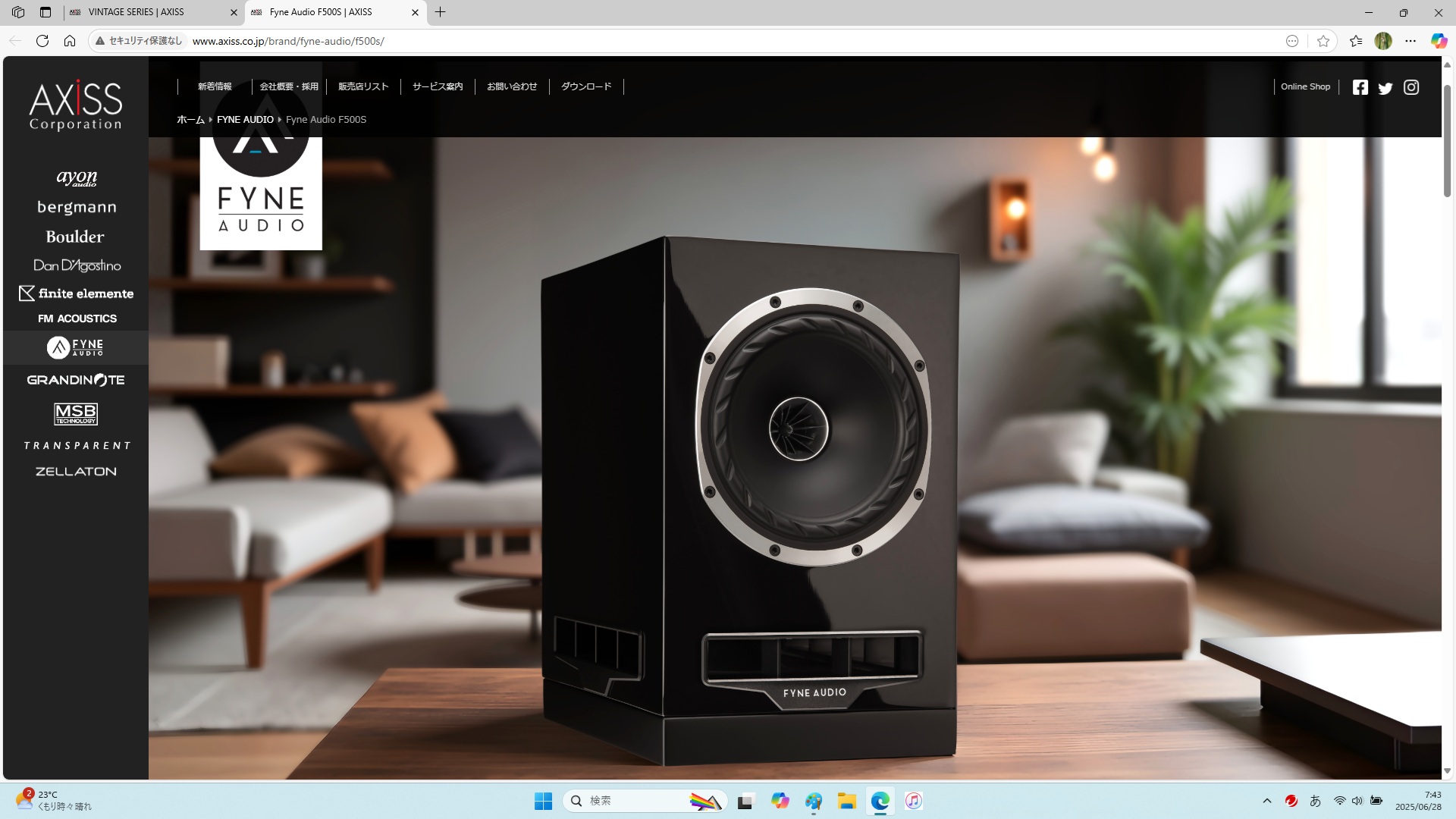The width and height of the screenshot is (1456, 819).
Task: Click the browser refresh icon
Action: [x=42, y=41]
